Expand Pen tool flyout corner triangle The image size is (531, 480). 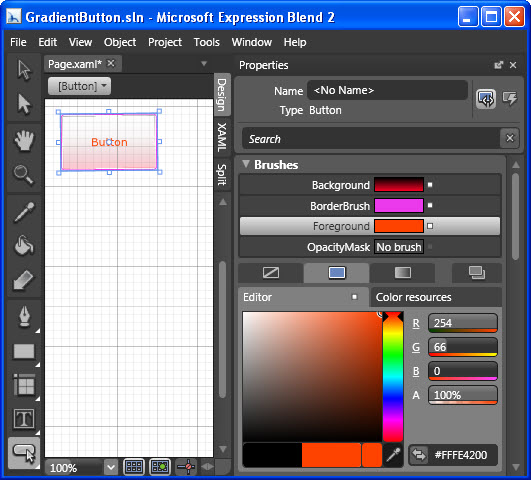point(37,331)
